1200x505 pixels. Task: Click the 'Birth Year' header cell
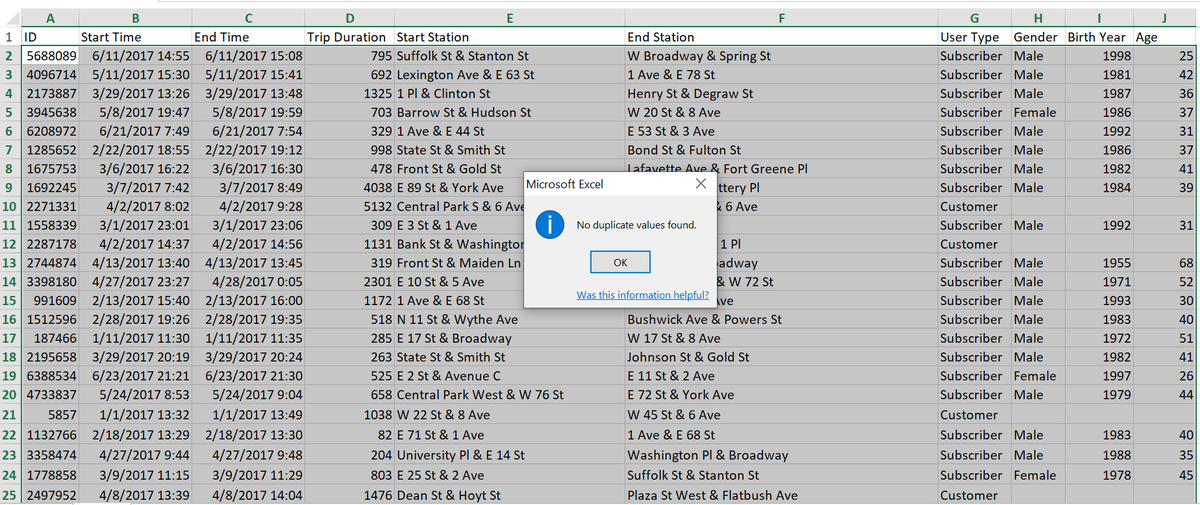coord(1099,37)
